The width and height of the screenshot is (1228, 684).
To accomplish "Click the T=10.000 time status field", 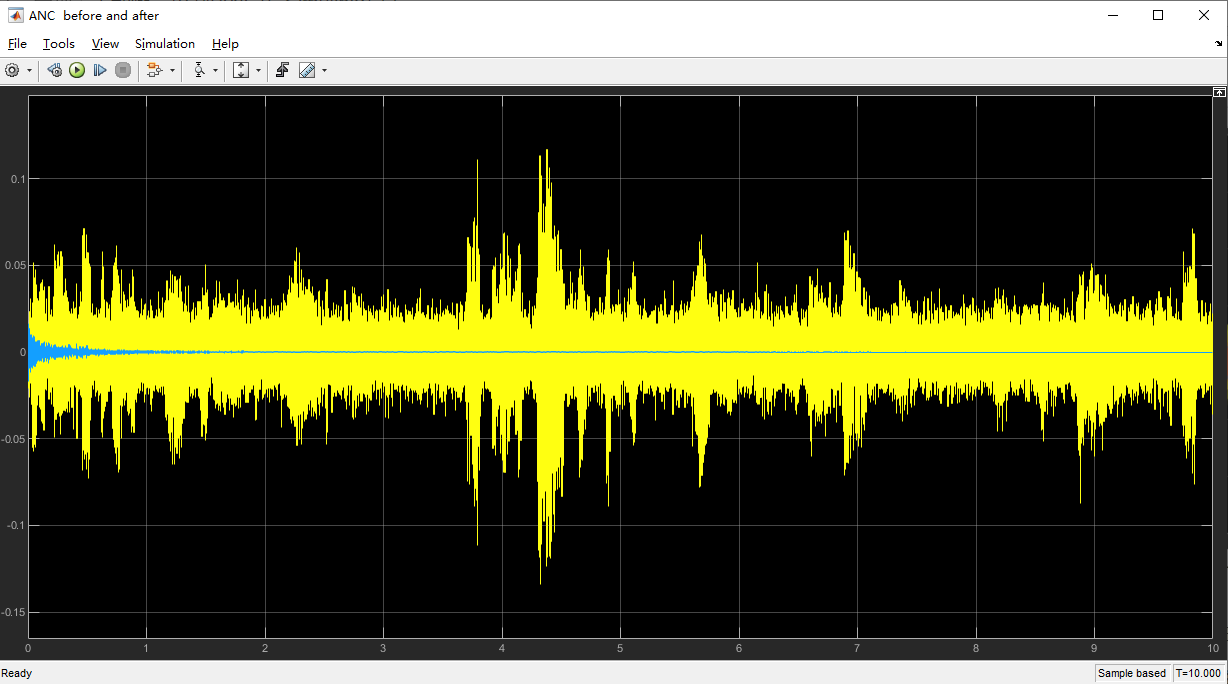I will 1198,673.
